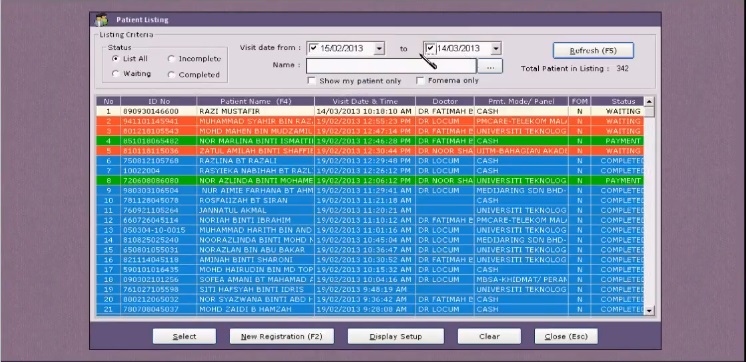Select patient row RAZI MUSTAFIR
Viewport: 746px width, 362px height.
[x=370, y=111]
